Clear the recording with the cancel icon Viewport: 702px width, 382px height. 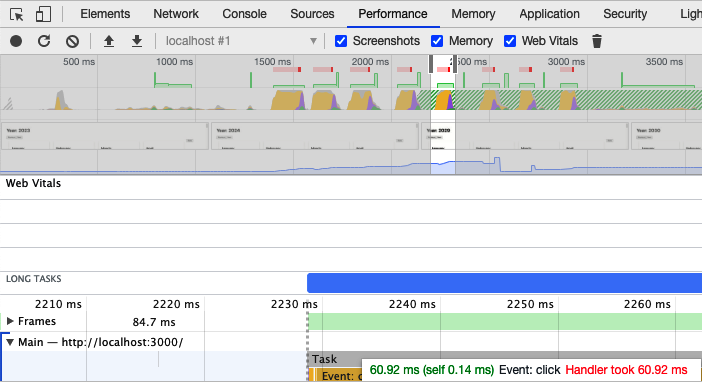(x=72, y=41)
